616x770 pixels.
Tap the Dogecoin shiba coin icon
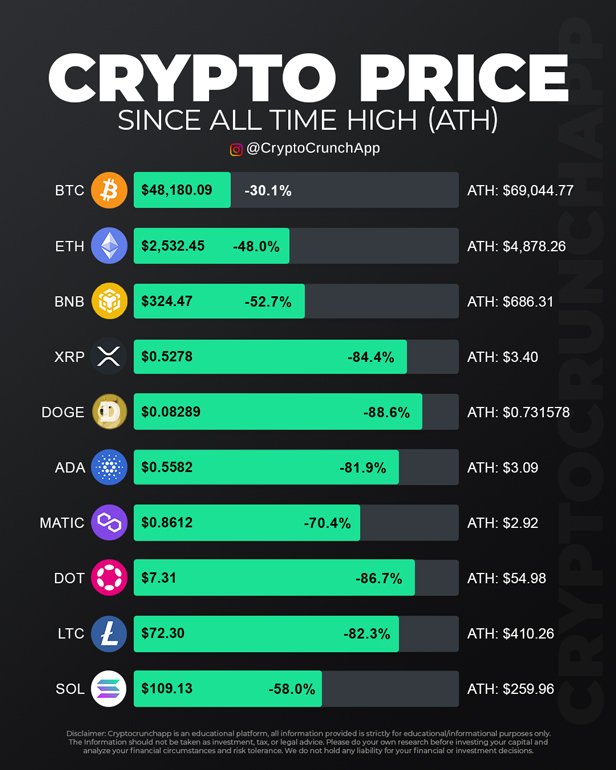coord(109,411)
